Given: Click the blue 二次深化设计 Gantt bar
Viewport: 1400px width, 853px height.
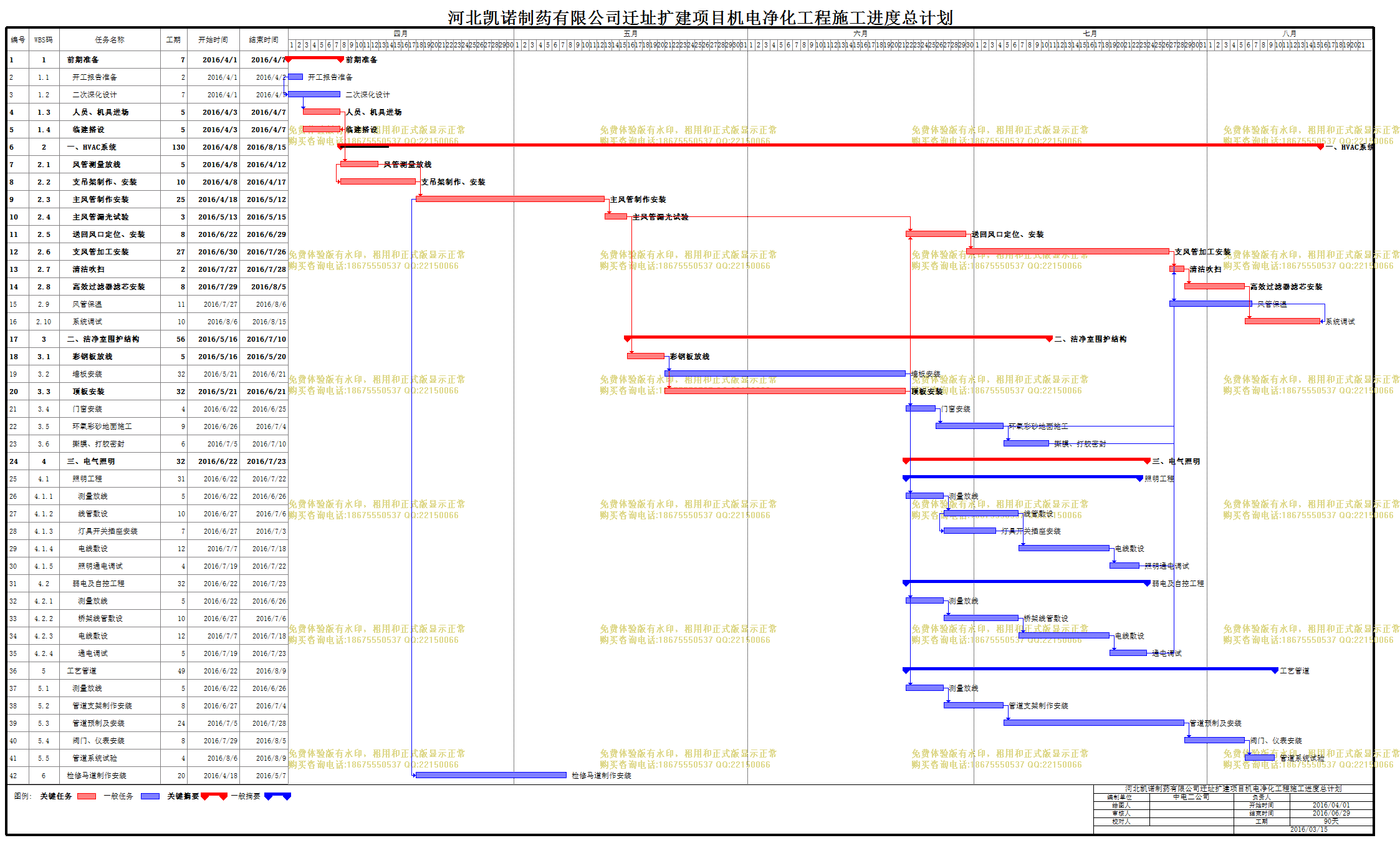Looking at the screenshot, I should click(x=314, y=94).
